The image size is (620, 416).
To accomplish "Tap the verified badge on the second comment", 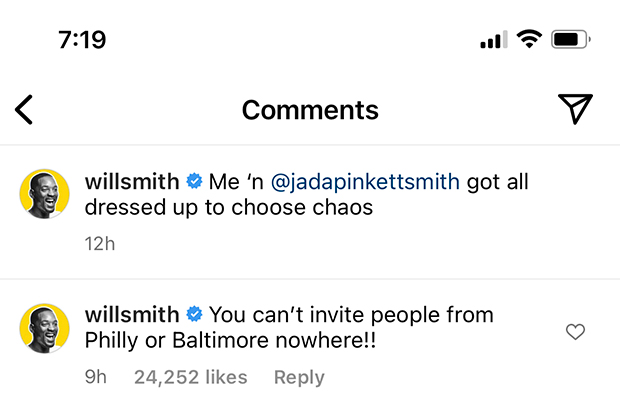I will pyautogui.click(x=194, y=315).
